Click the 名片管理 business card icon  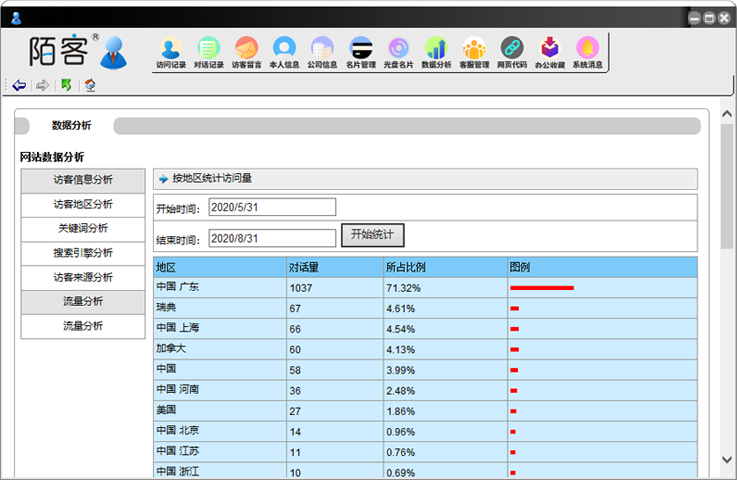[x=360, y=52]
